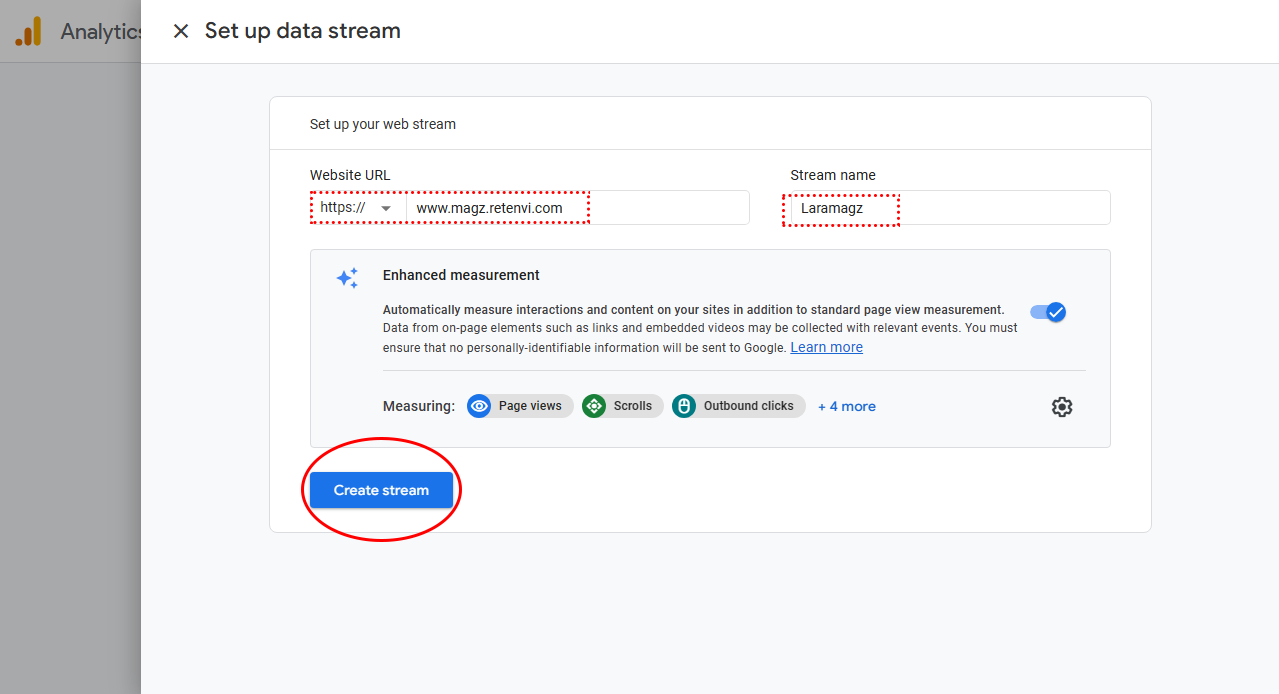
Task: Click the Google Analytics logo
Action: 28,31
